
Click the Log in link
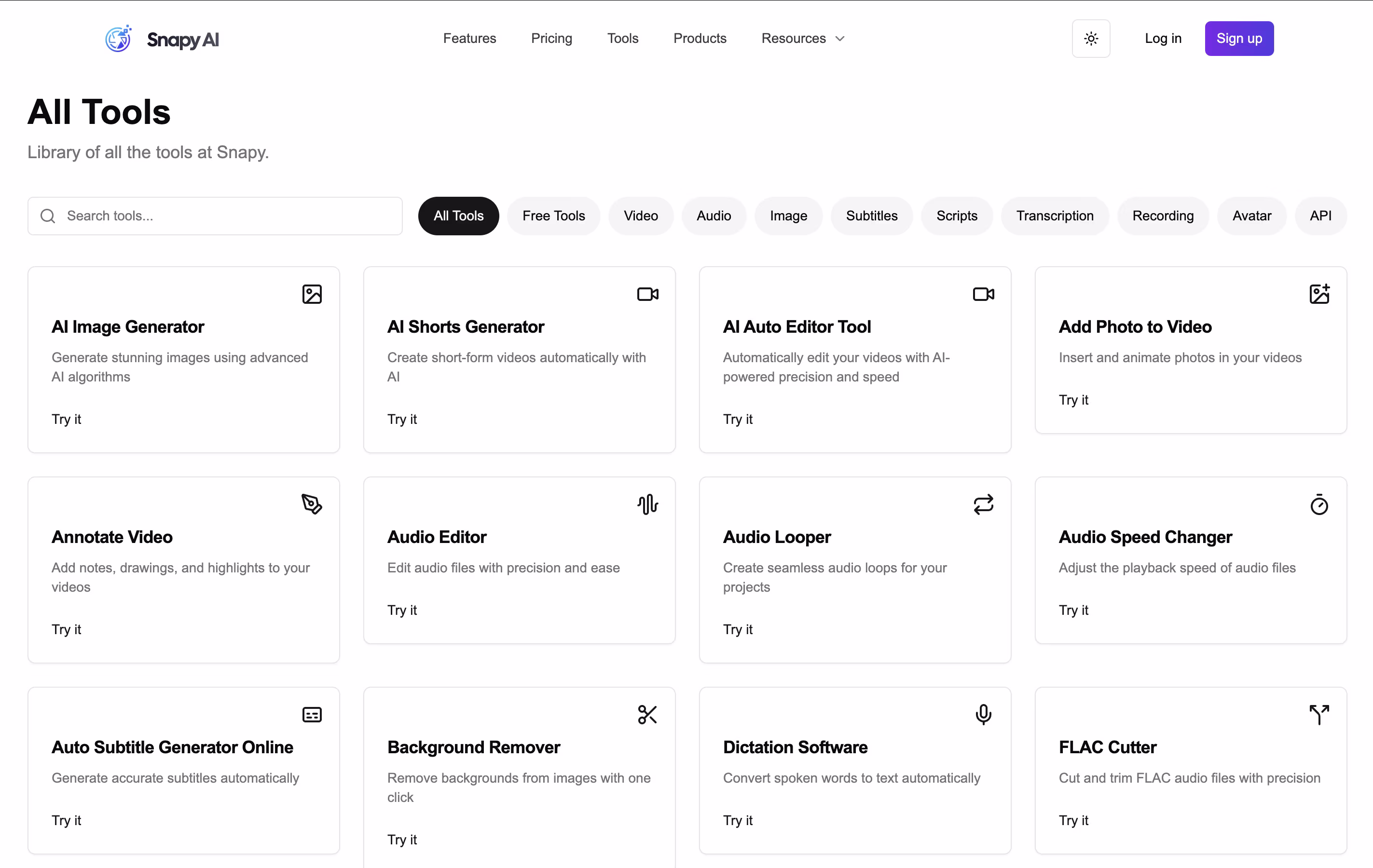coord(1163,38)
